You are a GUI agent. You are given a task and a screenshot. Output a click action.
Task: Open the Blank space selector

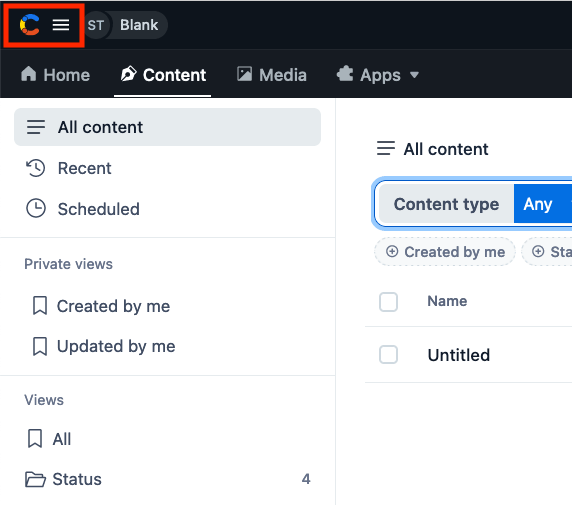pos(139,25)
